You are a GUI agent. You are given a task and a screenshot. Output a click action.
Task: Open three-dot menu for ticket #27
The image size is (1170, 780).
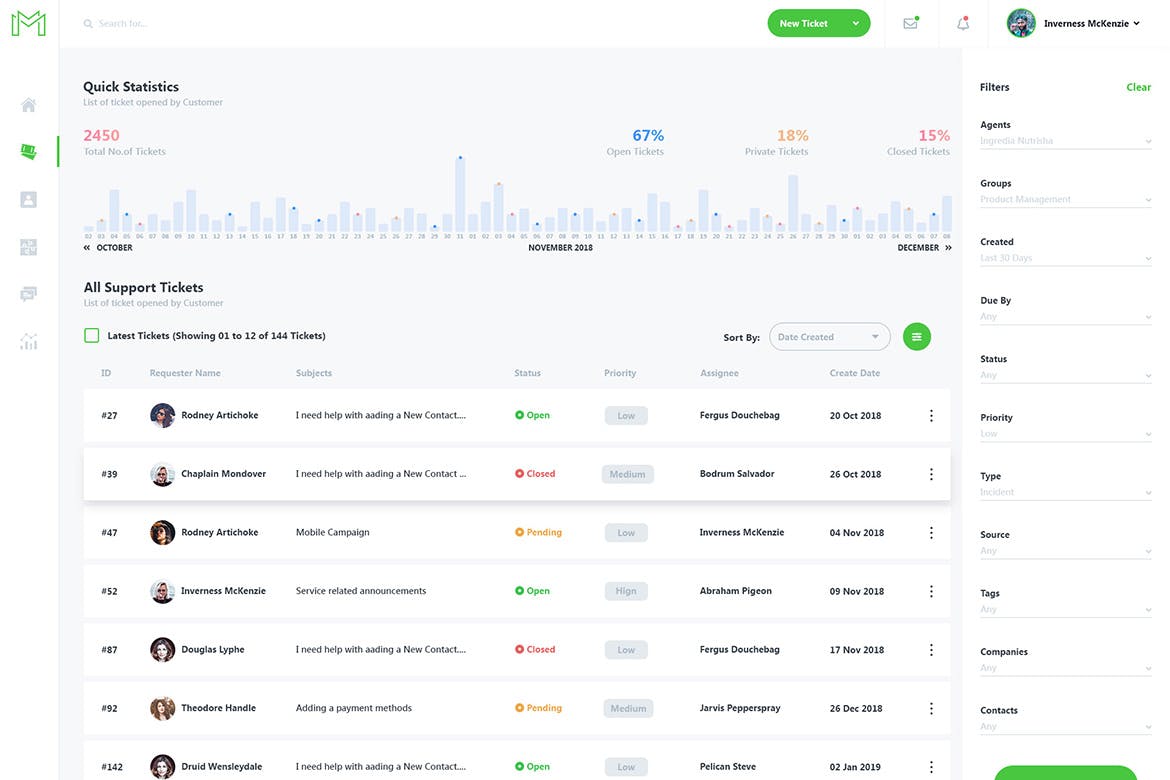click(x=931, y=416)
